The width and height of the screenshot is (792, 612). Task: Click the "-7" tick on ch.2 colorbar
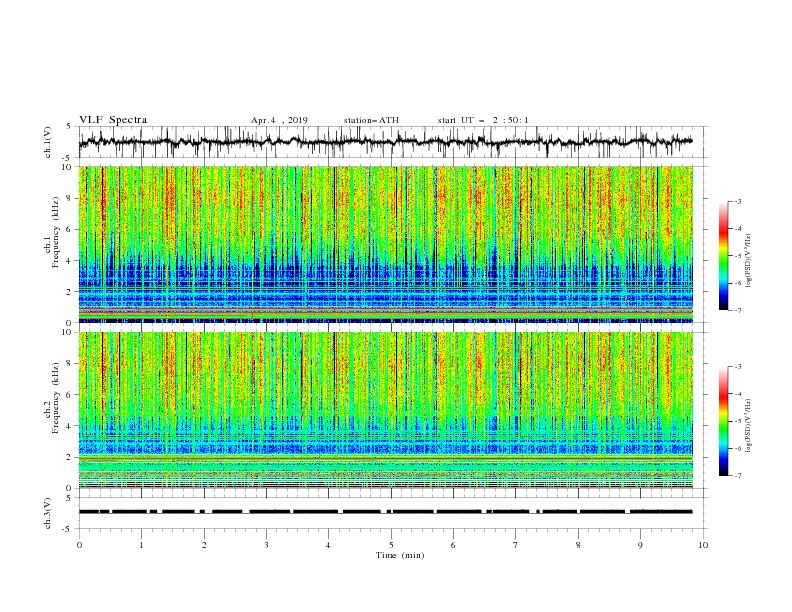[x=738, y=476]
